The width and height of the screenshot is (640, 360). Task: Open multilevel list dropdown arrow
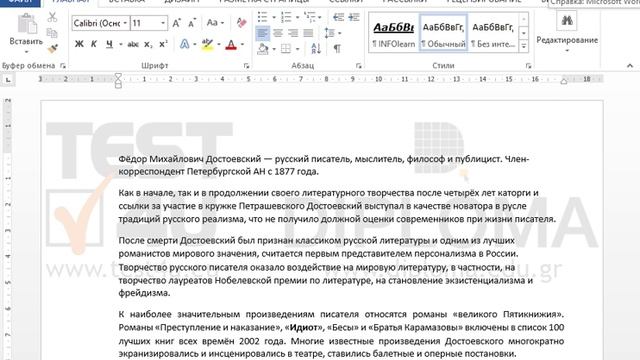pyautogui.click(x=319, y=18)
